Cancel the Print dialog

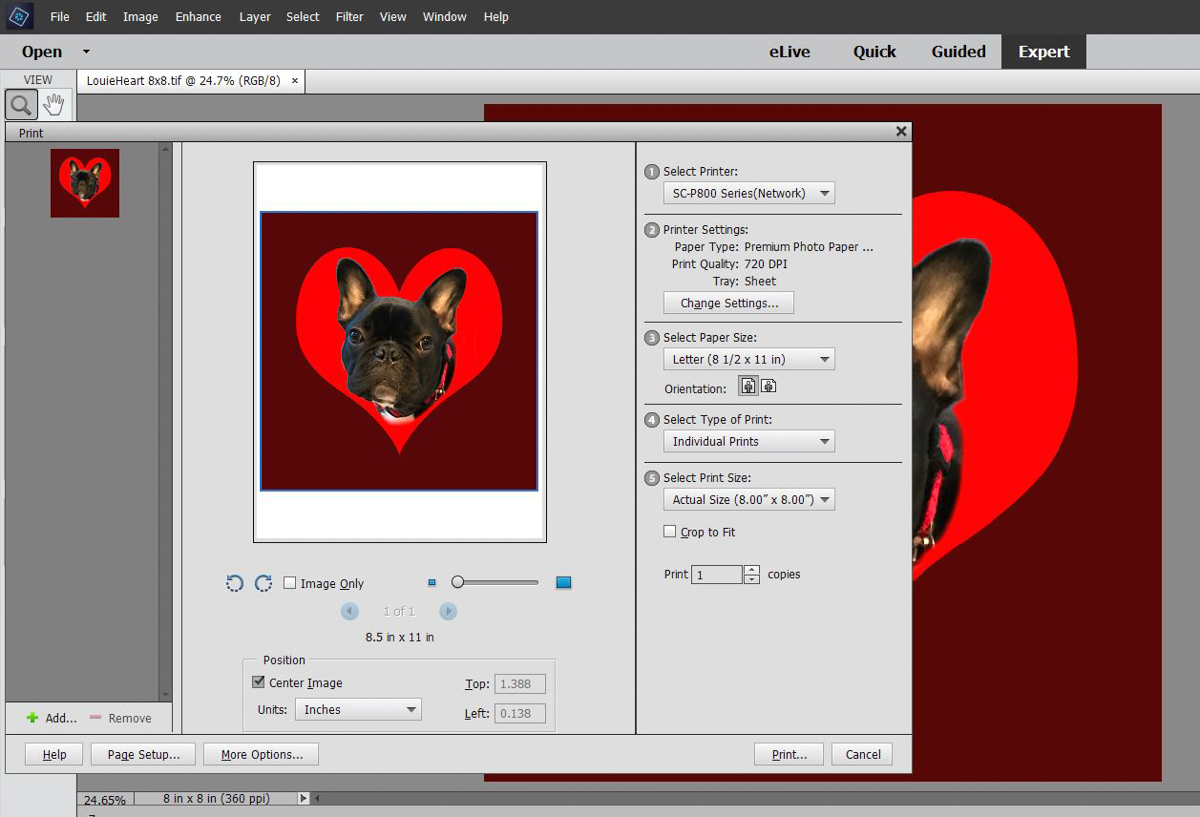862,754
